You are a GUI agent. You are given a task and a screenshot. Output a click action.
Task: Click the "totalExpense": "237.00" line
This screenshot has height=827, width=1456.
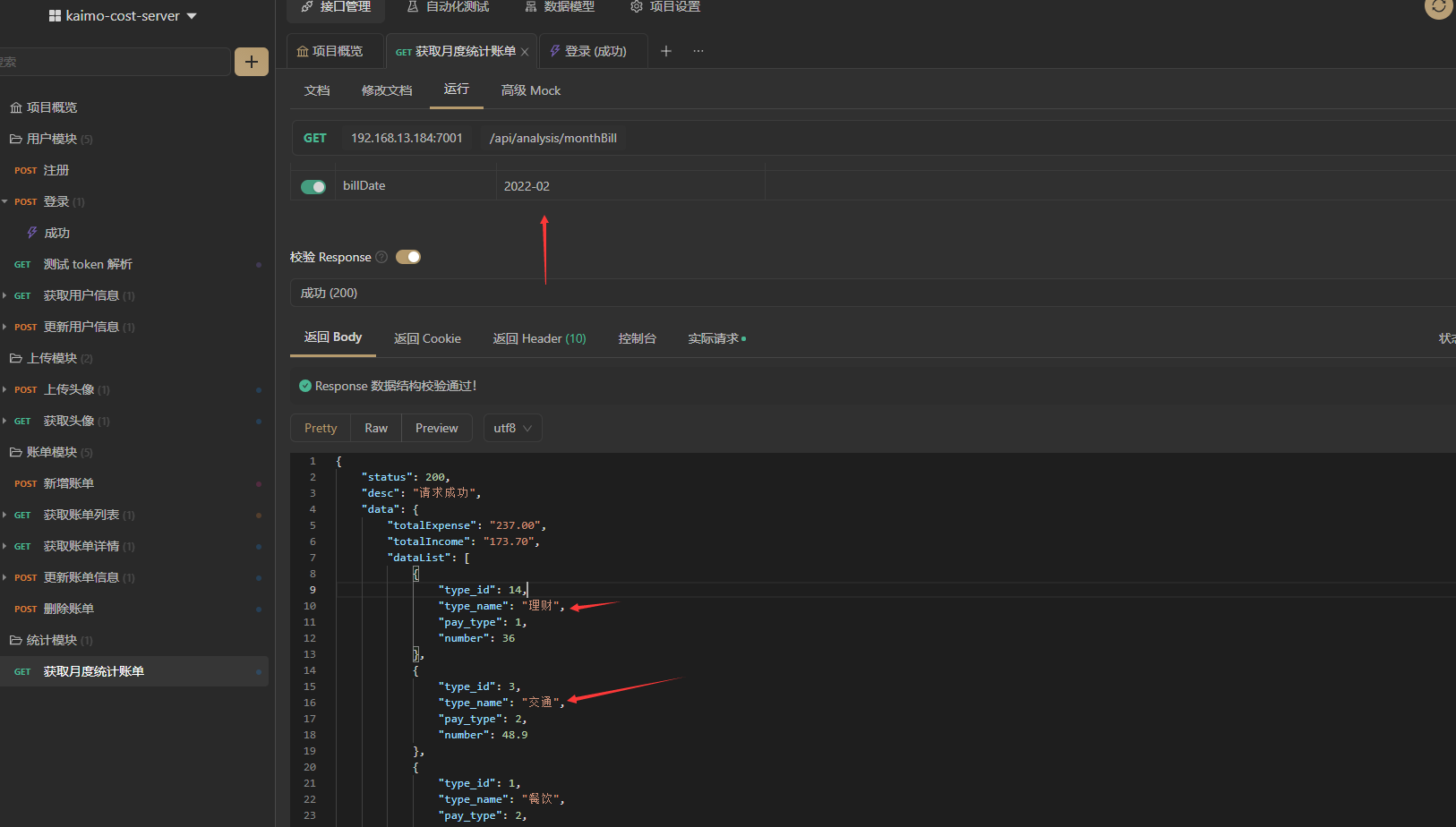tap(467, 525)
